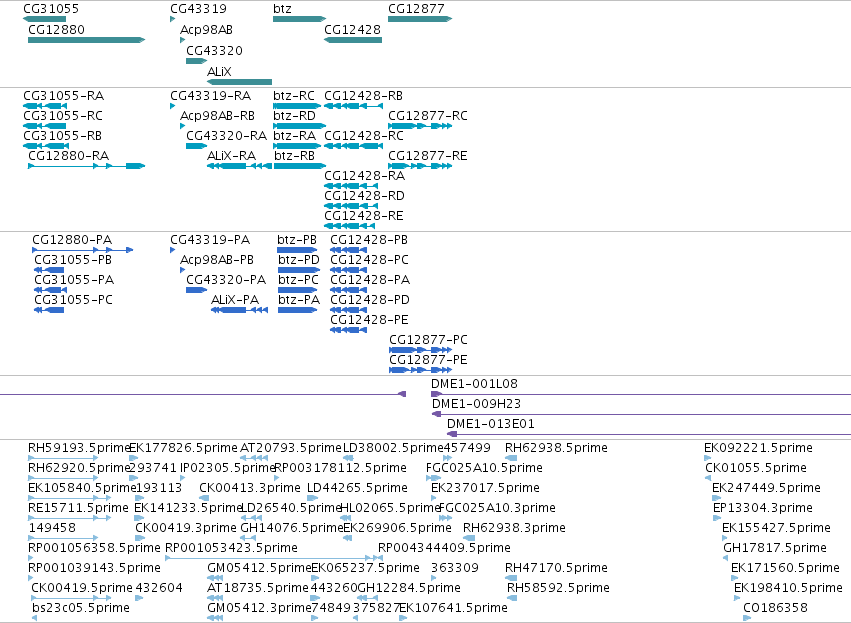Click the EK269906.5prime EST label
Image resolution: width=851 pixels, height=623 pixels.
coord(397,529)
